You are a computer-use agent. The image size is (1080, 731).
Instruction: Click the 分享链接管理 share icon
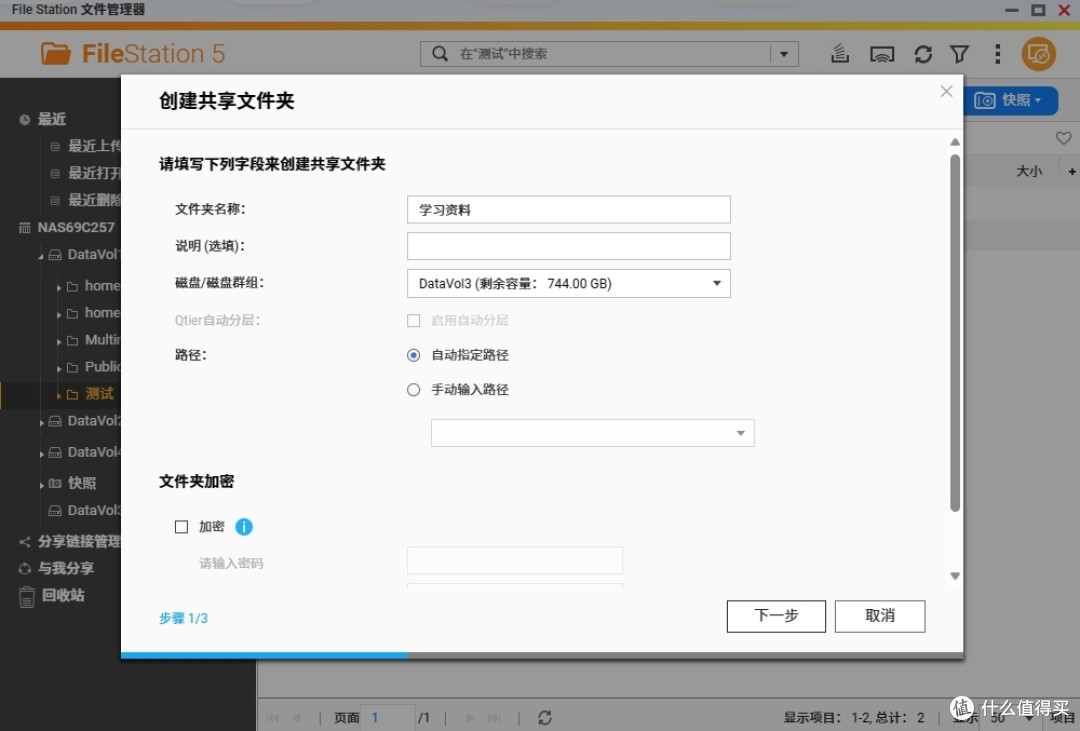[x=25, y=542]
